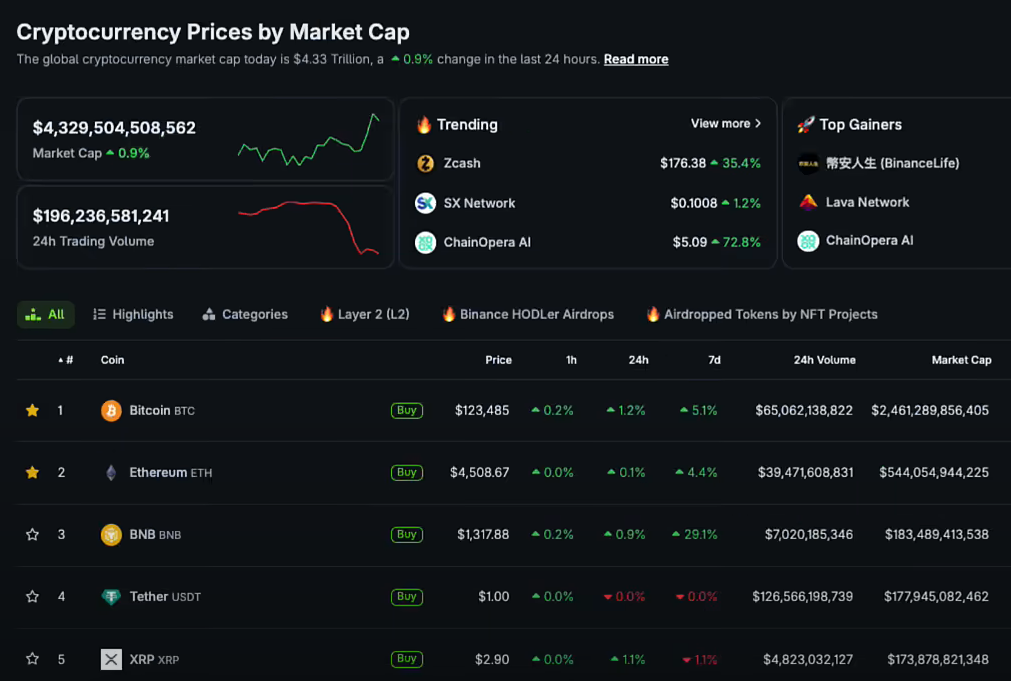This screenshot has height=681, width=1011.
Task: Unfavorite Bitcoin using its gold star
Action: coord(32,411)
